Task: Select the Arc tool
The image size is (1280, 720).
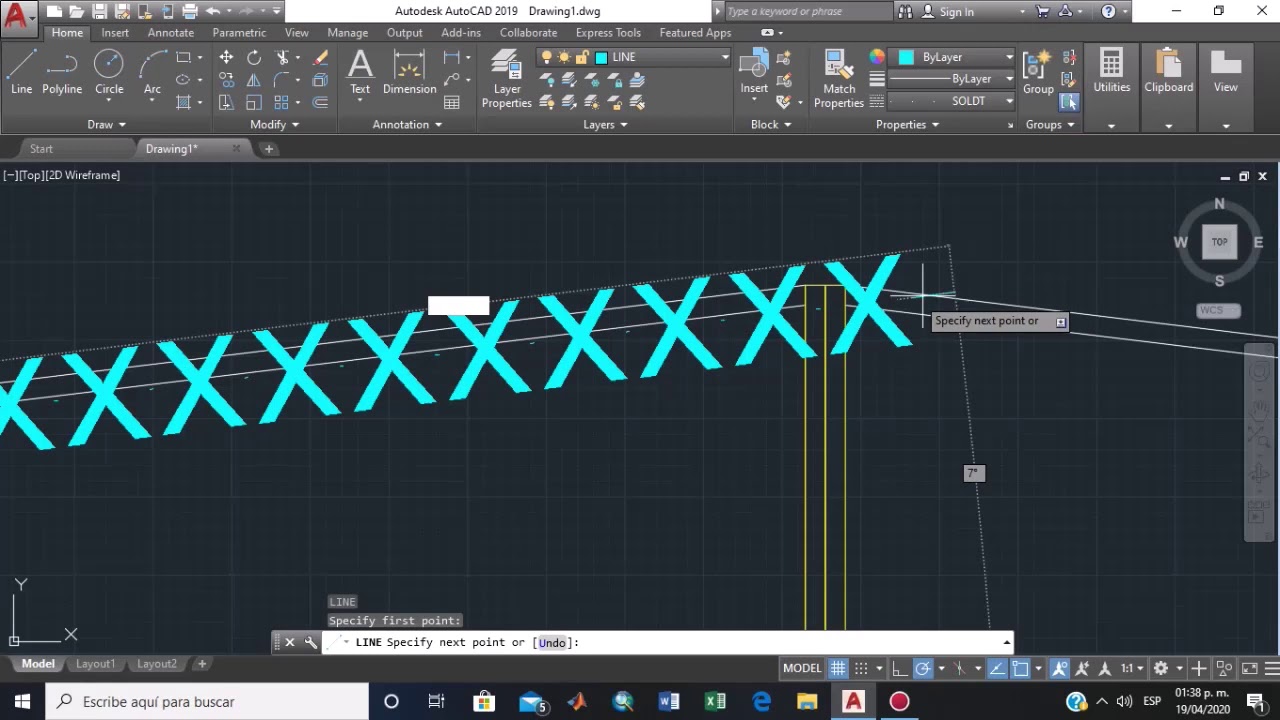Action: [x=152, y=72]
